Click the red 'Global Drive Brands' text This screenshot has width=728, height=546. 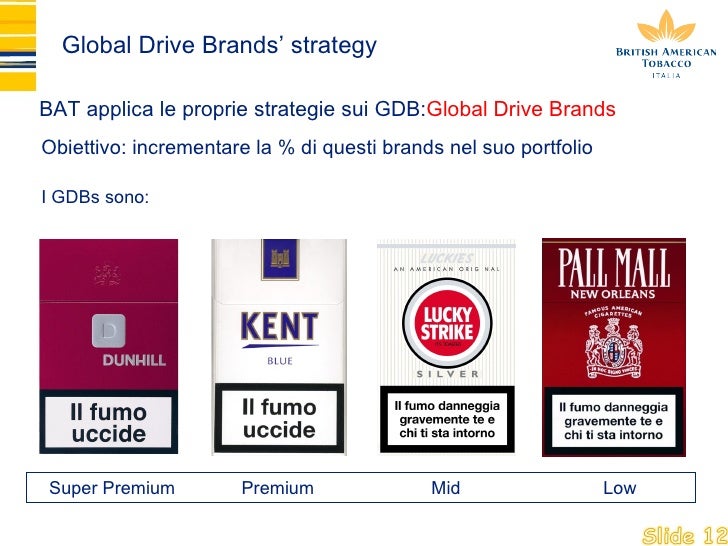coord(521,110)
